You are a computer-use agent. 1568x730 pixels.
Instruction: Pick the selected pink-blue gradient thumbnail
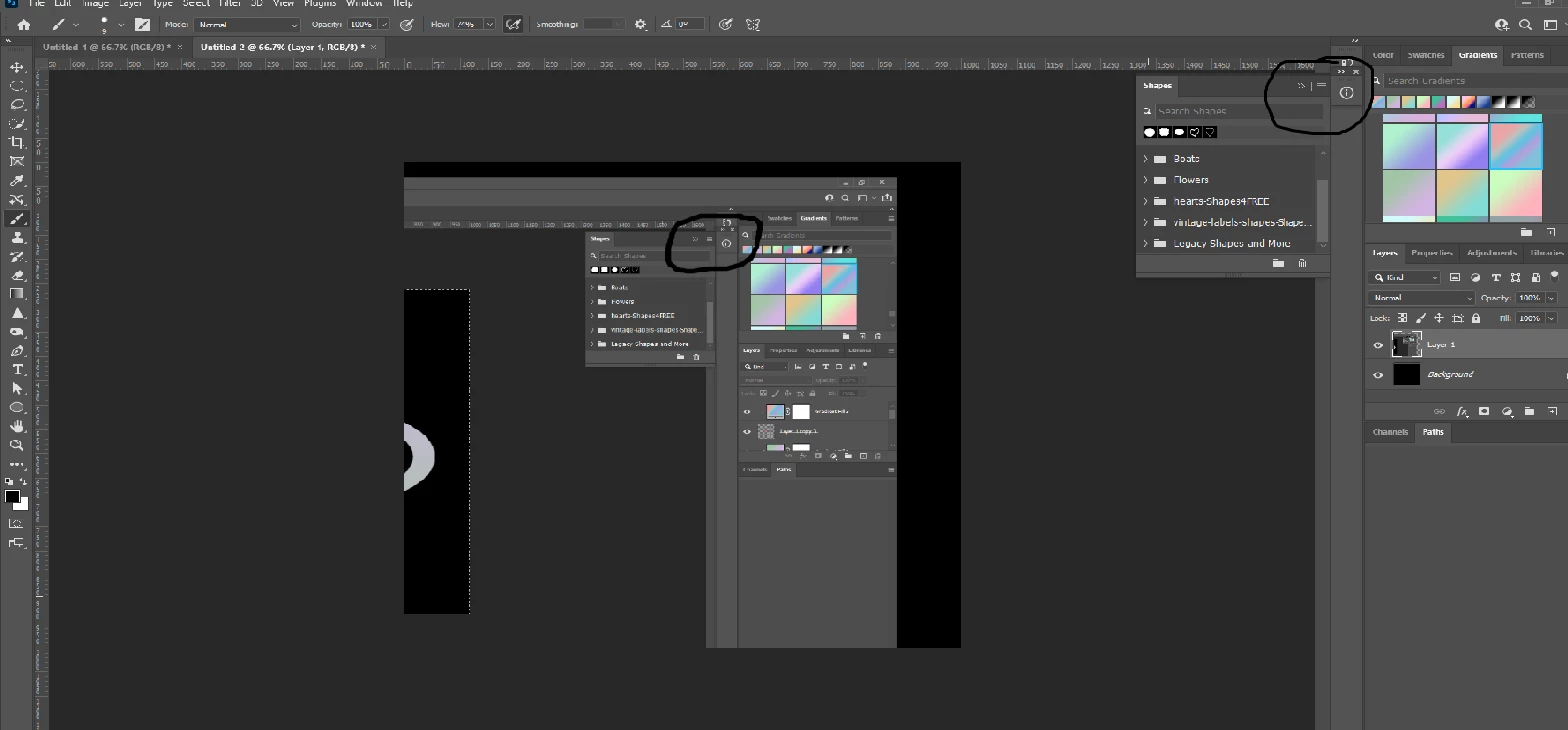pos(1515,146)
